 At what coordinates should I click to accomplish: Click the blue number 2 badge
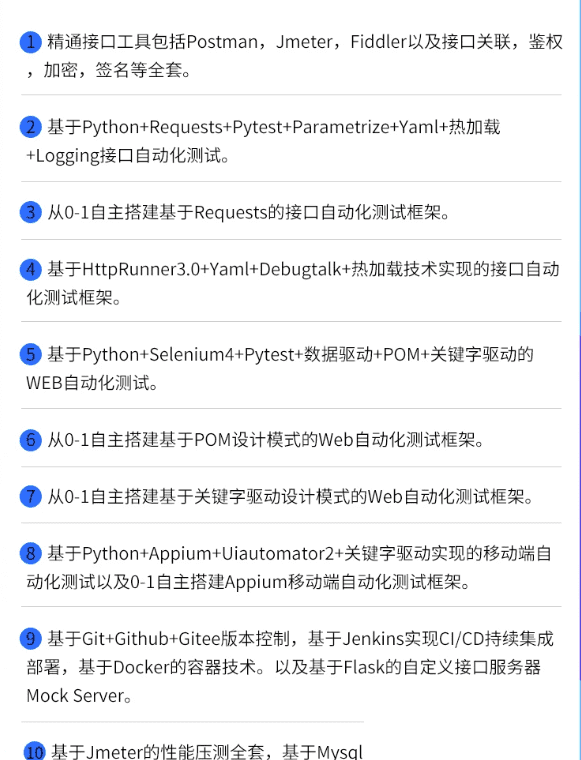click(31, 127)
